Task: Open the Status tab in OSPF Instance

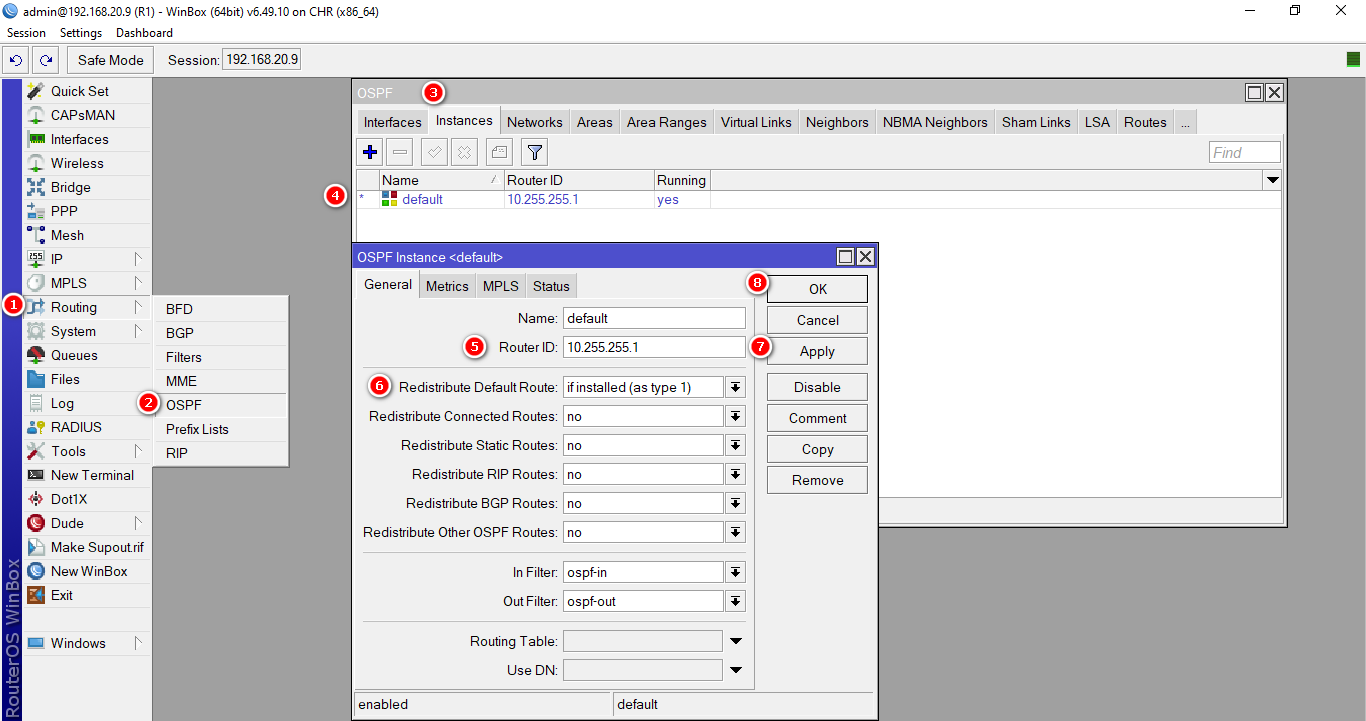Action: (551, 286)
